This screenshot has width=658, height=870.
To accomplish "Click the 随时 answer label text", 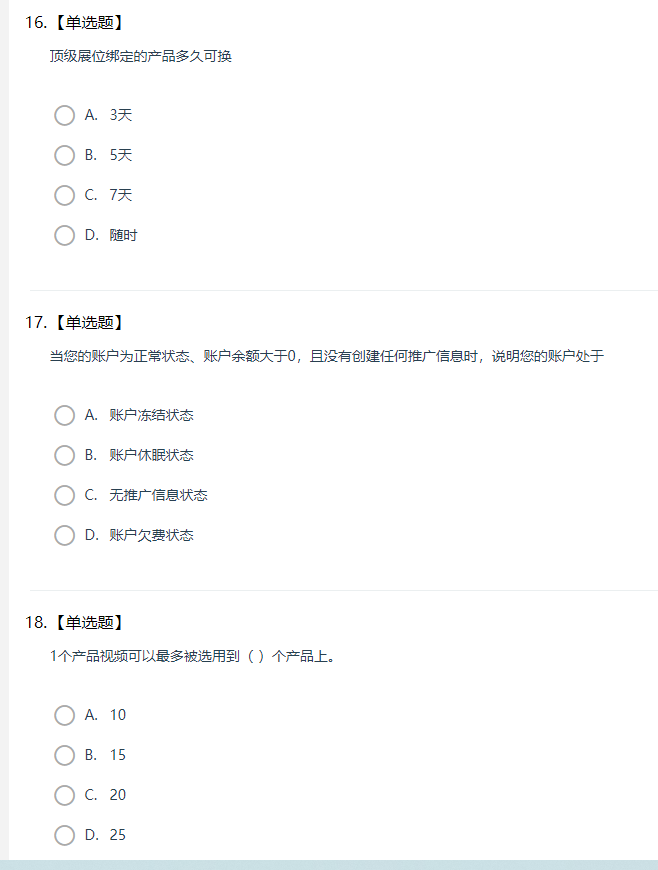I will (x=123, y=235).
